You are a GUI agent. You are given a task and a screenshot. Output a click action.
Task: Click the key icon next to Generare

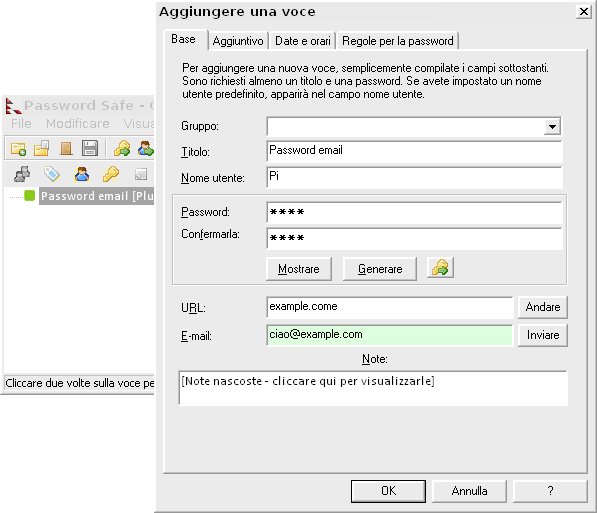pyautogui.click(x=440, y=268)
